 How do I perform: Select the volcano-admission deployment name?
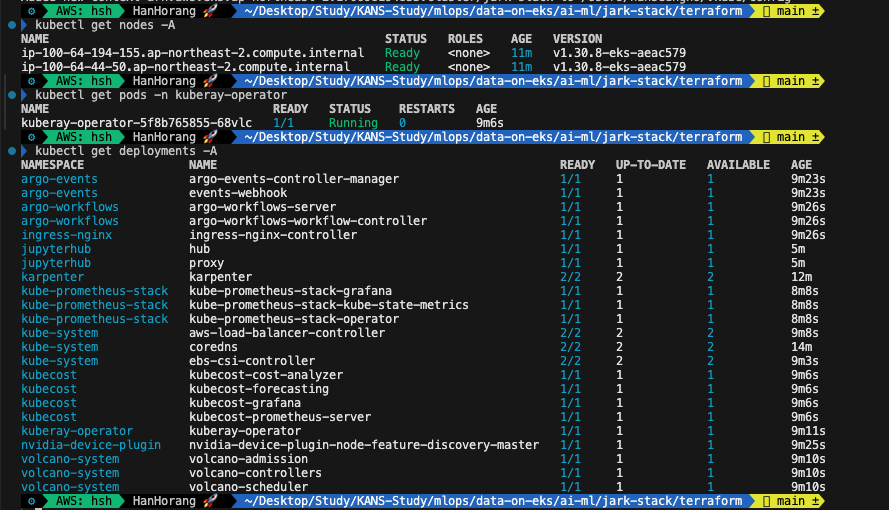pyautogui.click(x=248, y=459)
